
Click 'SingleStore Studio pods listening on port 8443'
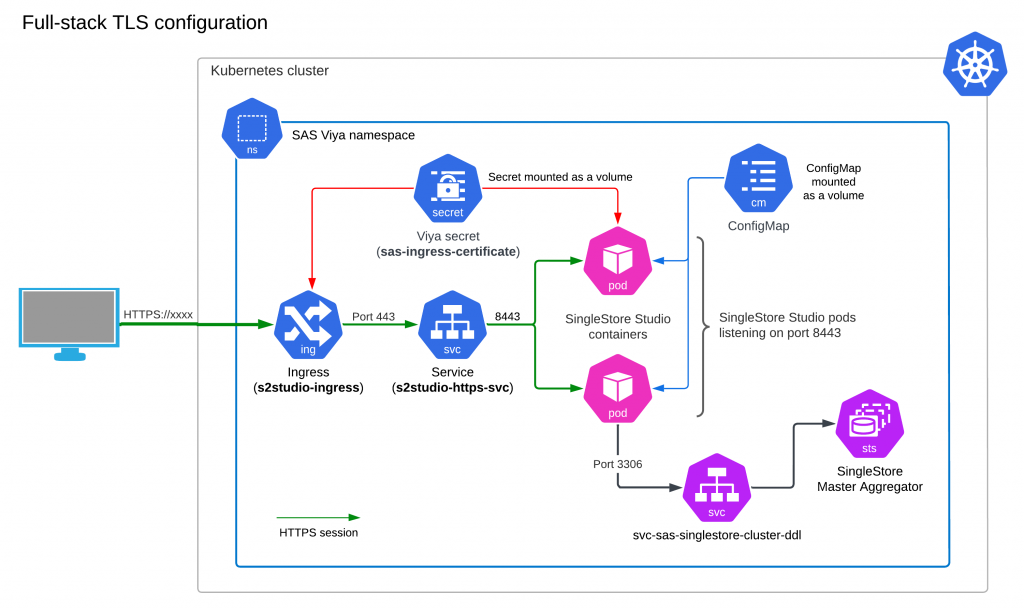(x=787, y=325)
